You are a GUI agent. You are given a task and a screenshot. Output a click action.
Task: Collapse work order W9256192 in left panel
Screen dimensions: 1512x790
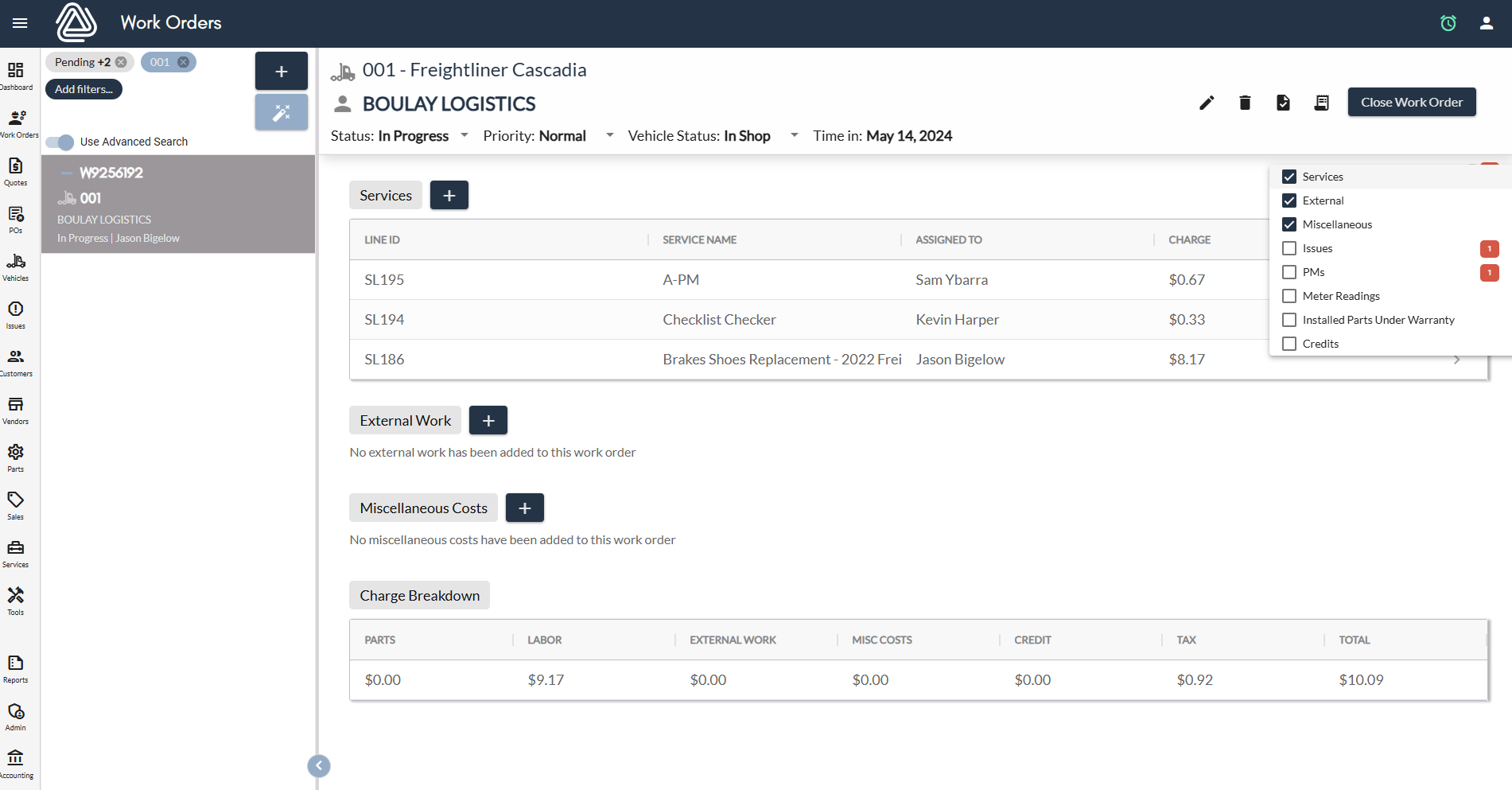[x=69, y=172]
